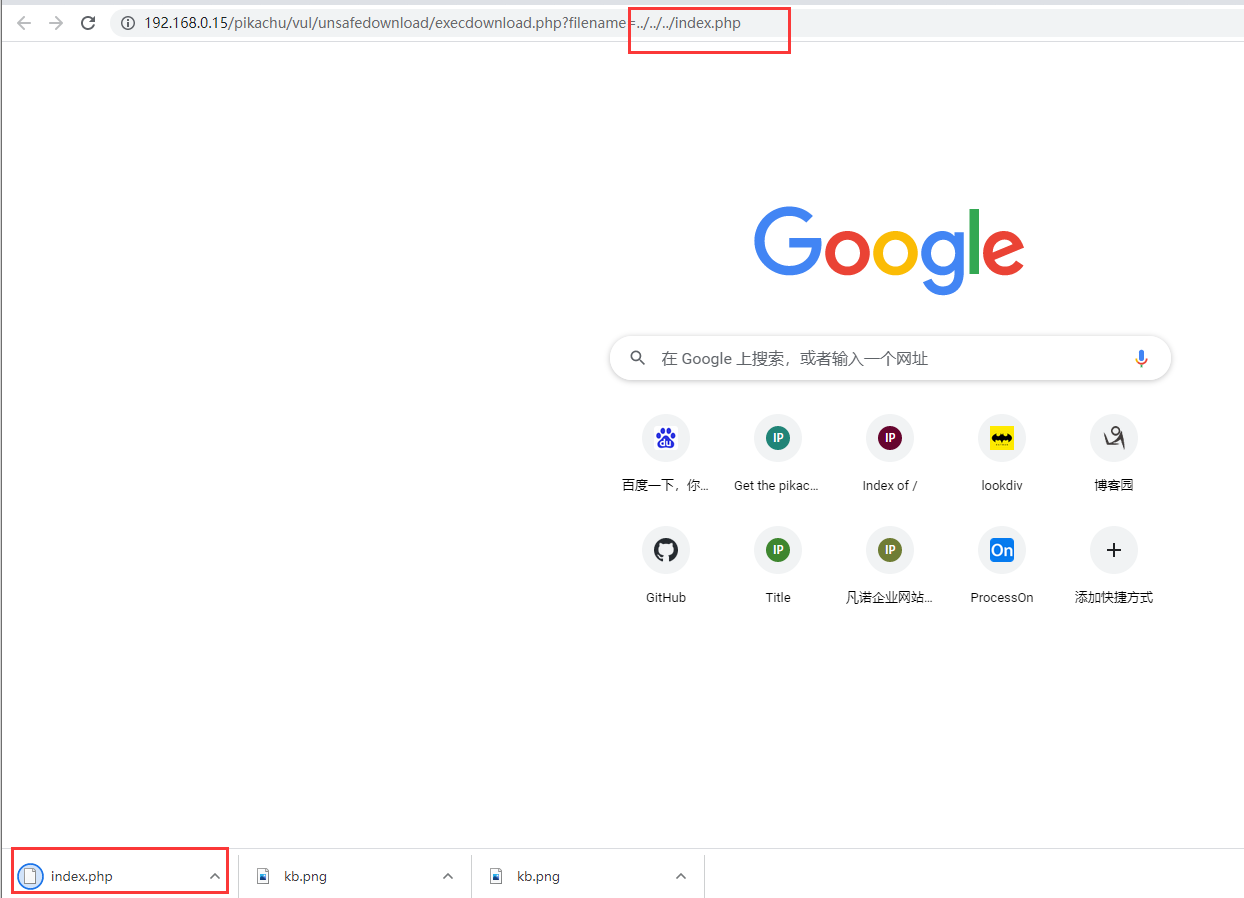Open the Index of / shortcut

coord(889,438)
